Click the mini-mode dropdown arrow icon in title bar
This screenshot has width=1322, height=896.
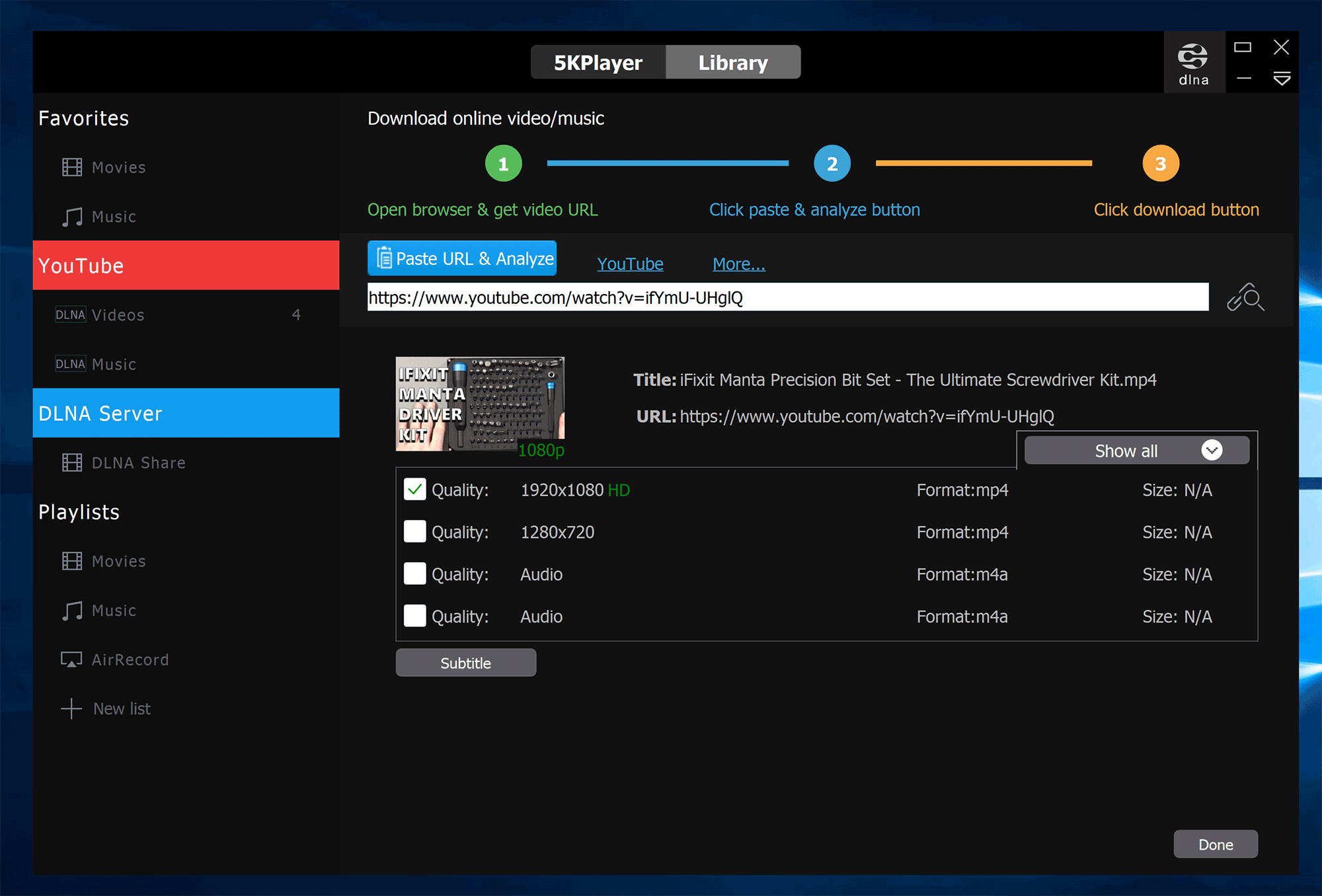1282,79
